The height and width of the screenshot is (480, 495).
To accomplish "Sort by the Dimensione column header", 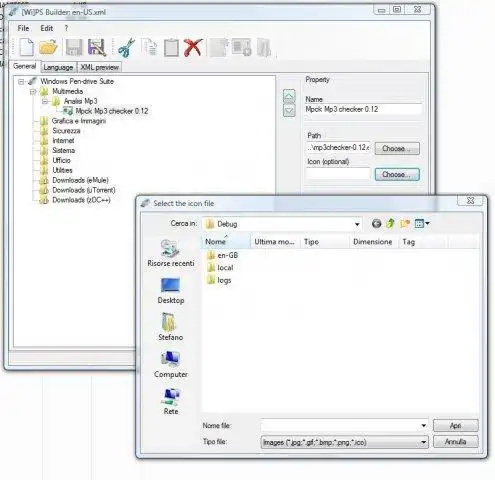I will [x=373, y=242].
